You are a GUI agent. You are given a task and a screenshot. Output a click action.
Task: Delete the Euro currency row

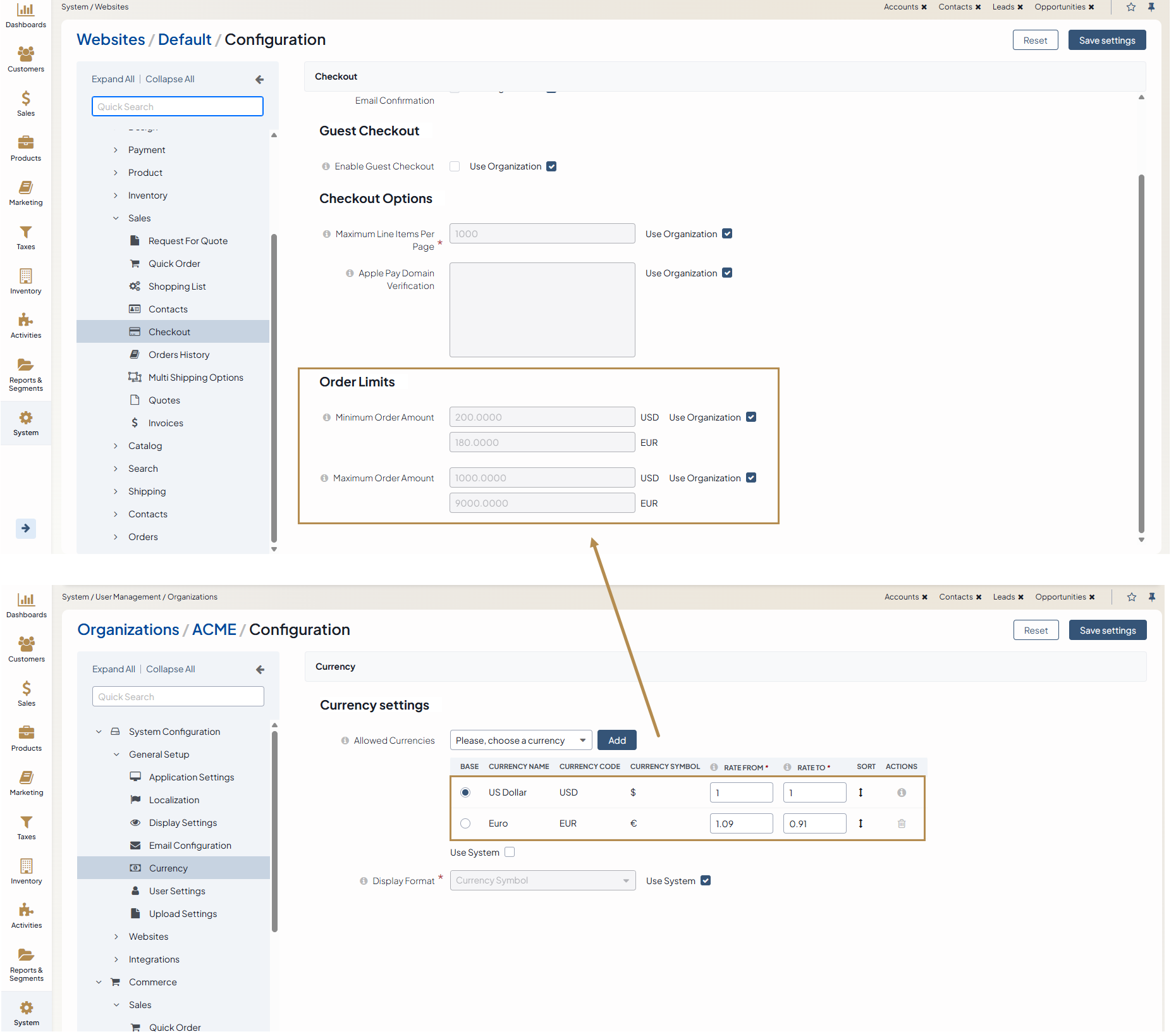pyautogui.click(x=902, y=823)
